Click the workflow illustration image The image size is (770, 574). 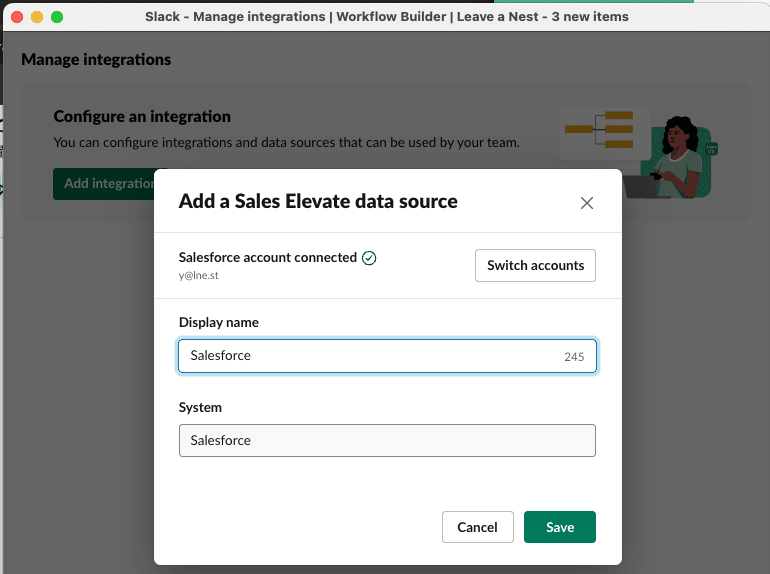tap(638, 153)
